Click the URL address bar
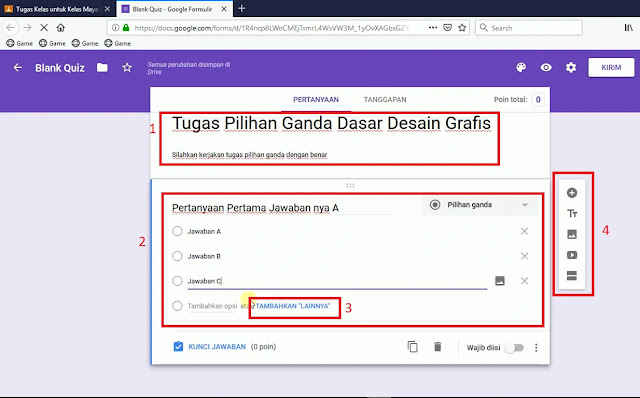Image resolution: width=640 pixels, height=398 pixels. click(271, 28)
